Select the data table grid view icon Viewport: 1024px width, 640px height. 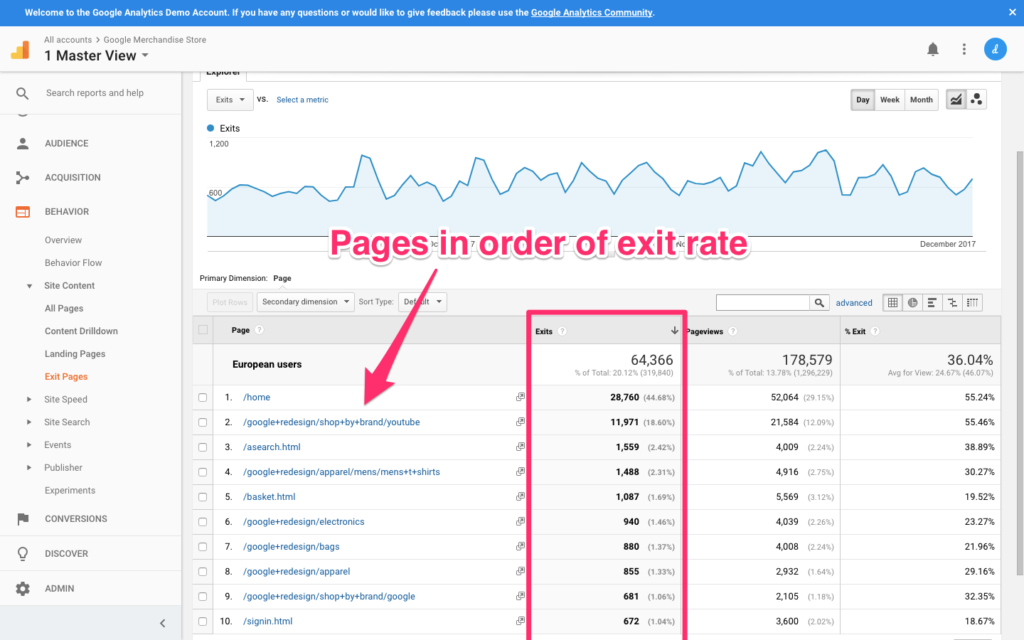coord(892,302)
